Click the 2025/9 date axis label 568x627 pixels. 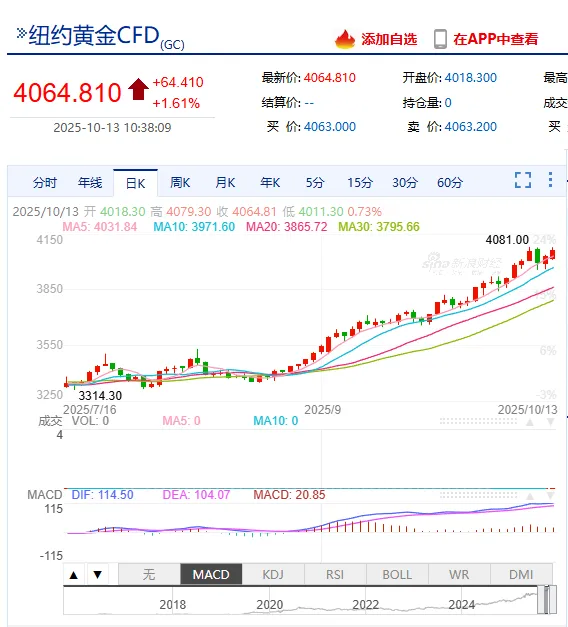pyautogui.click(x=322, y=410)
